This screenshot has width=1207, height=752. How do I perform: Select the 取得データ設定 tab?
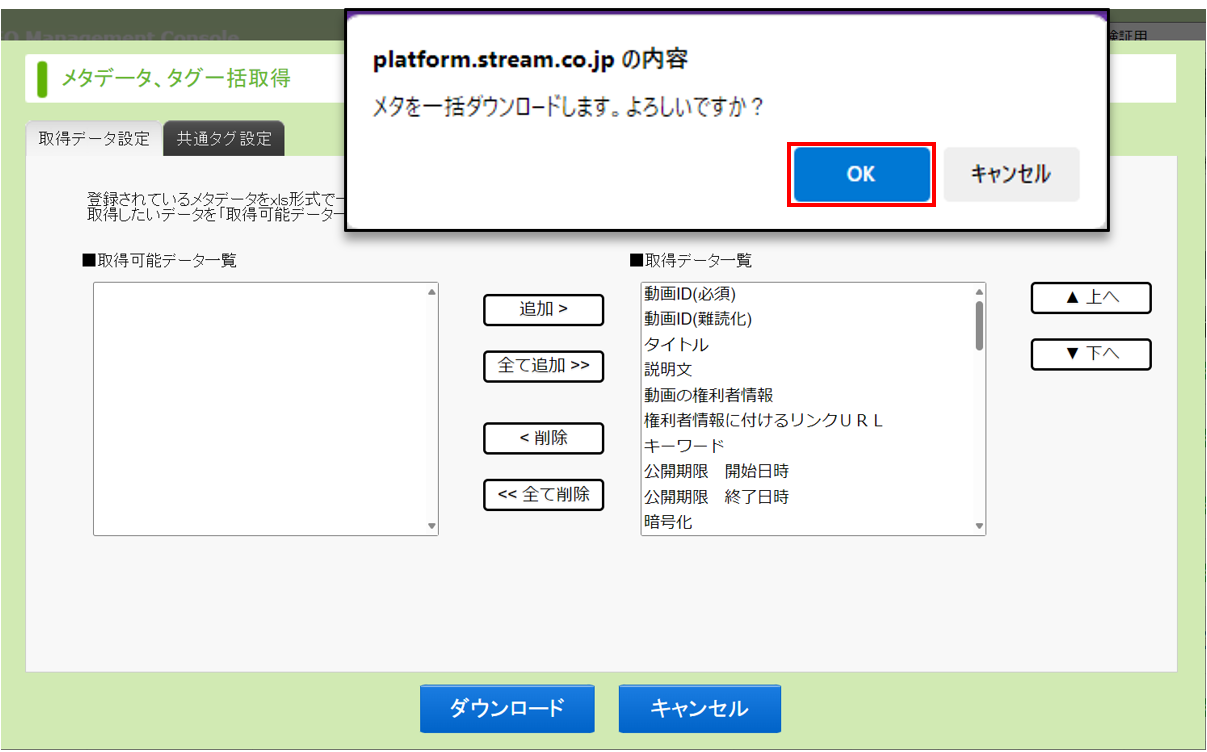[x=94, y=139]
